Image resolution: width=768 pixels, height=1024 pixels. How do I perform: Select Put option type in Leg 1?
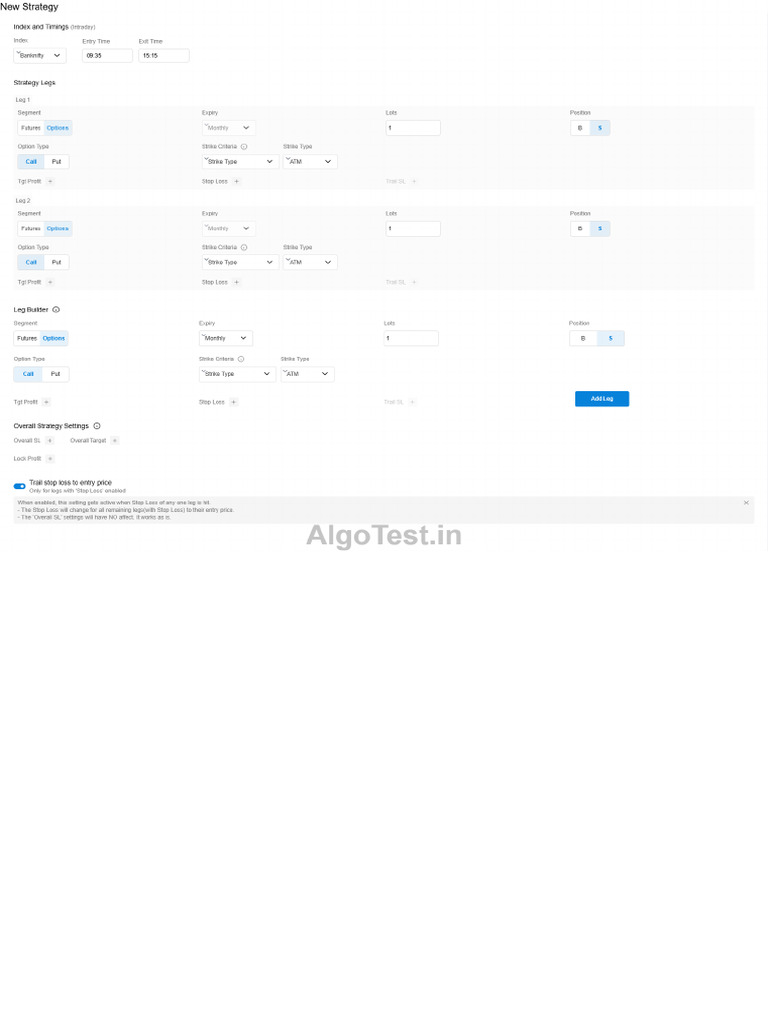pos(56,161)
